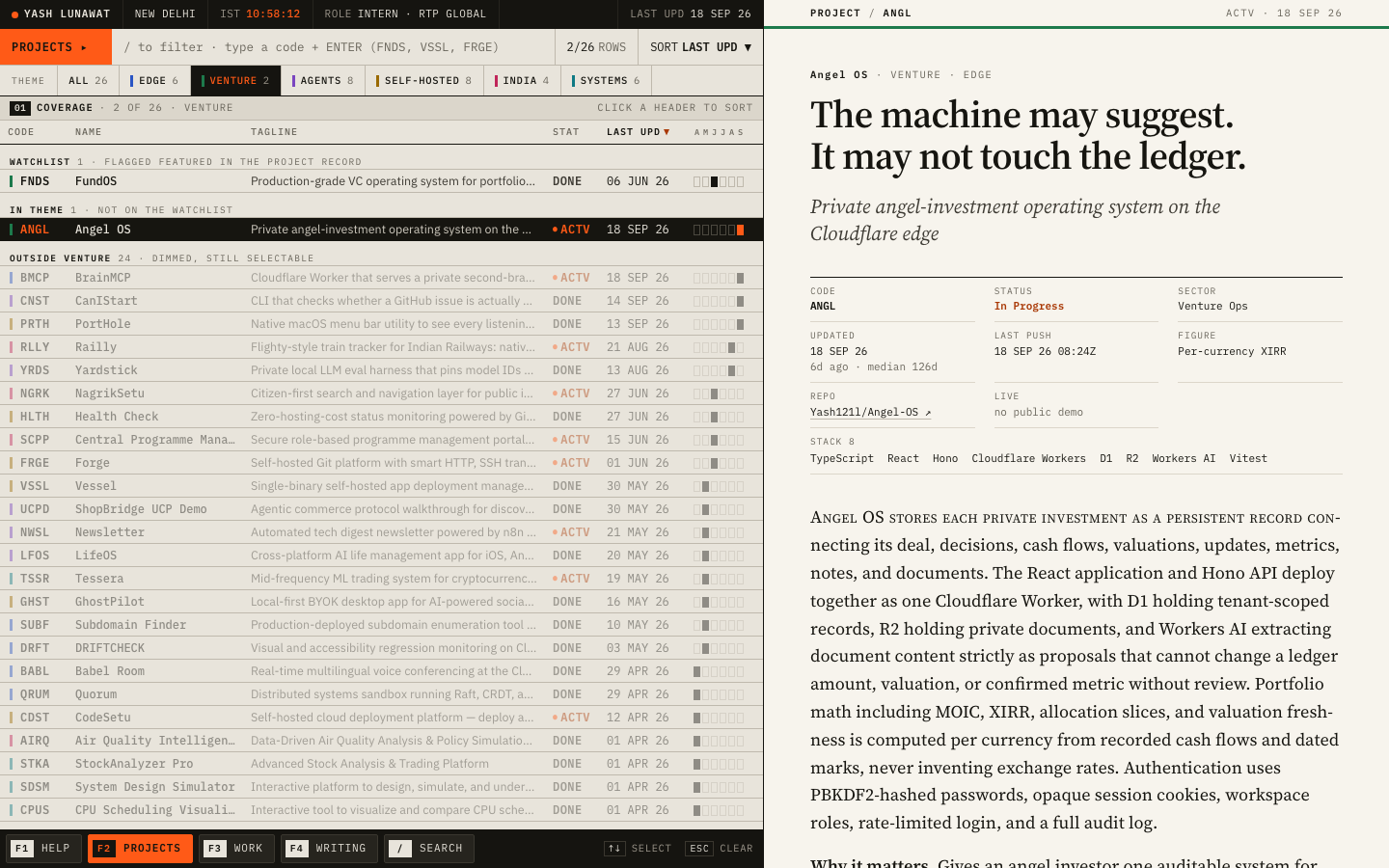Screen dimensions: 1389x868
Task: Select the StockAnalyzer Pro row
Action: click(381, 764)
